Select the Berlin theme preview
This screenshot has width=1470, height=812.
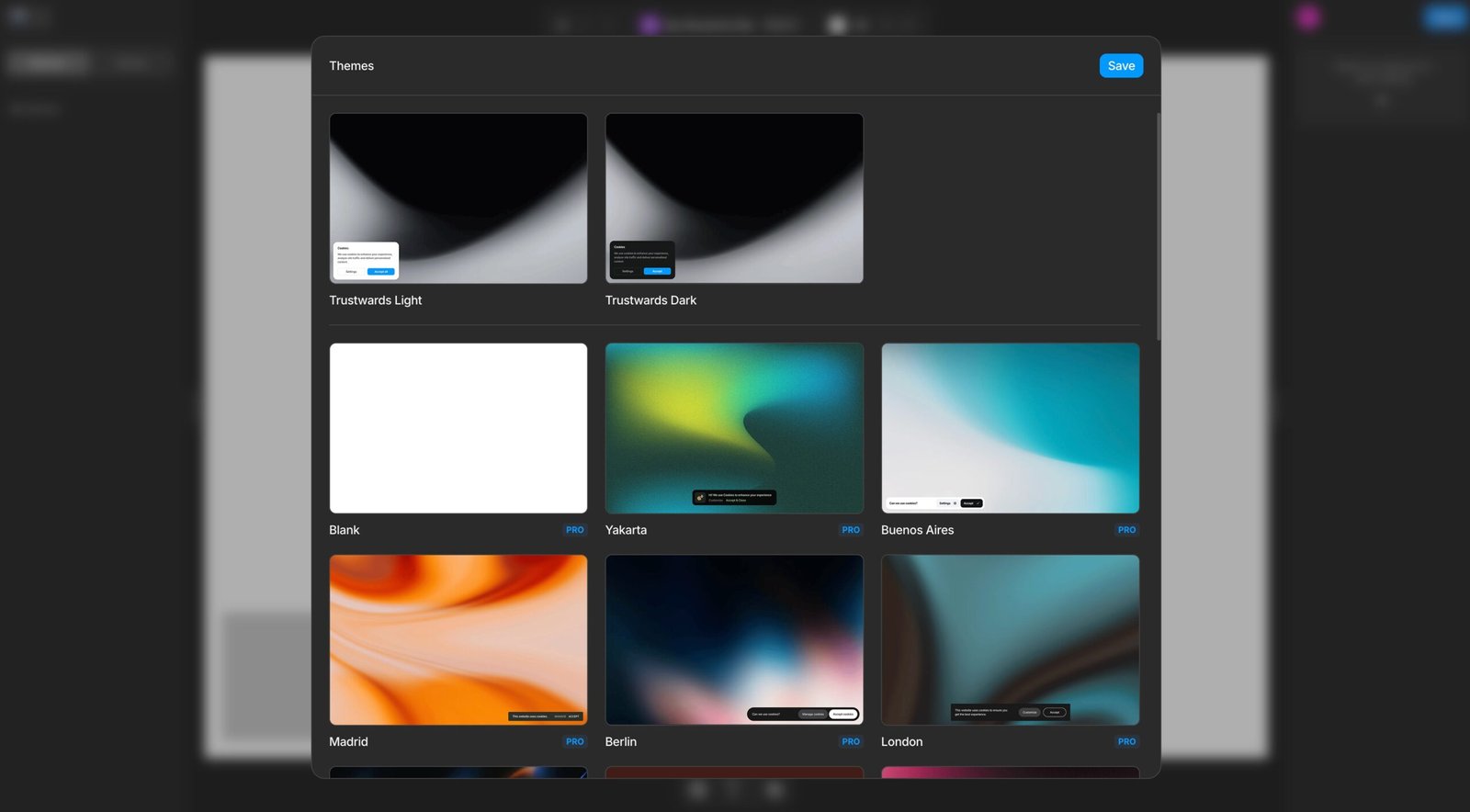point(733,639)
